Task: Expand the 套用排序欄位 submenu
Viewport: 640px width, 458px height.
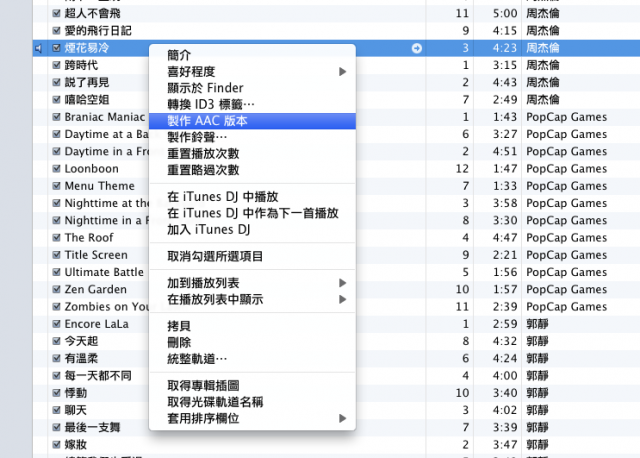Action: [342, 418]
